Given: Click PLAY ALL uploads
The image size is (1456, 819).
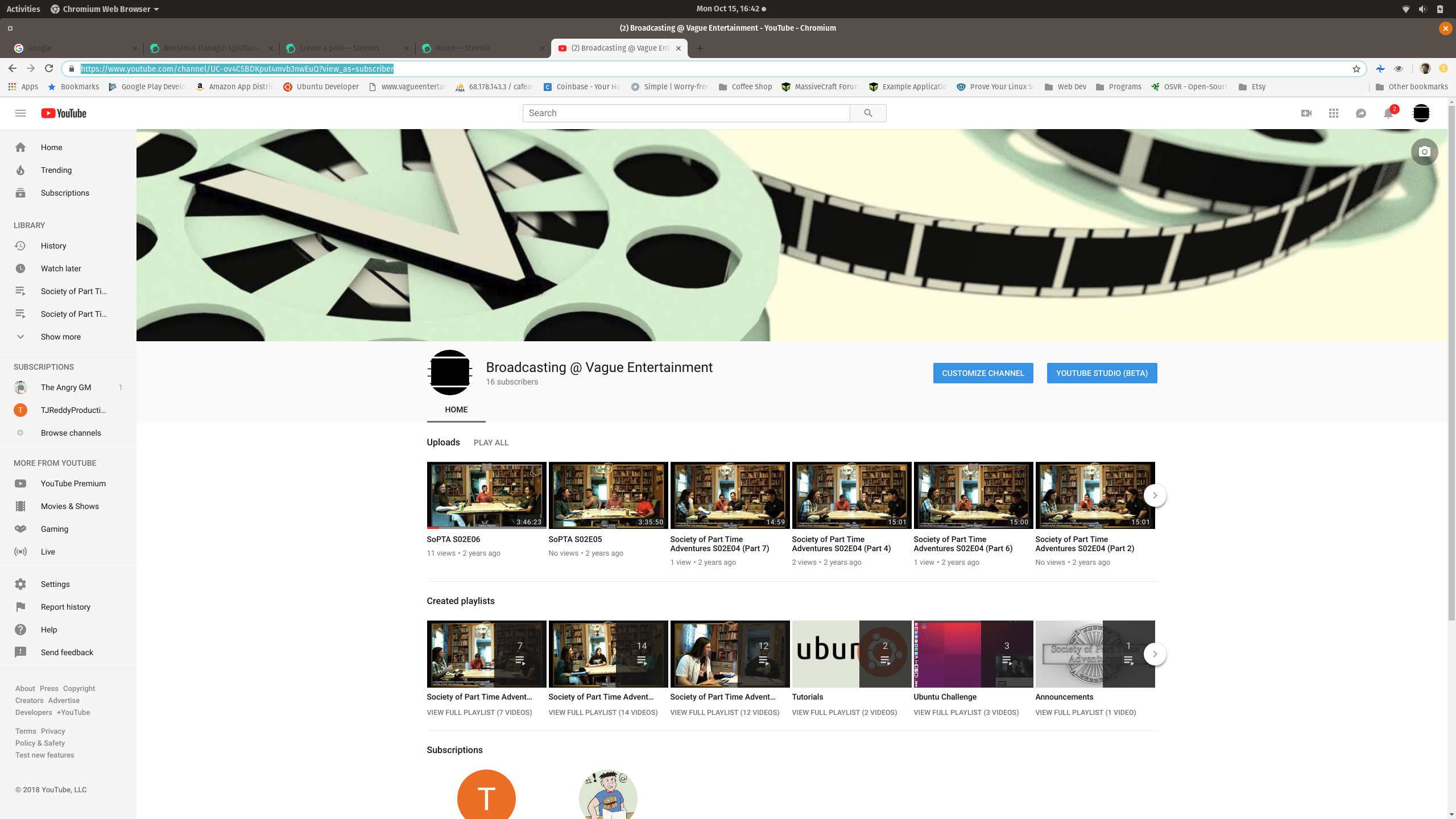Looking at the screenshot, I should tap(491, 442).
